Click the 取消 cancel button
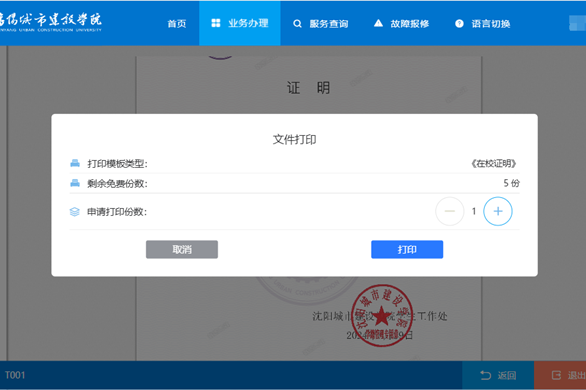 tap(182, 249)
